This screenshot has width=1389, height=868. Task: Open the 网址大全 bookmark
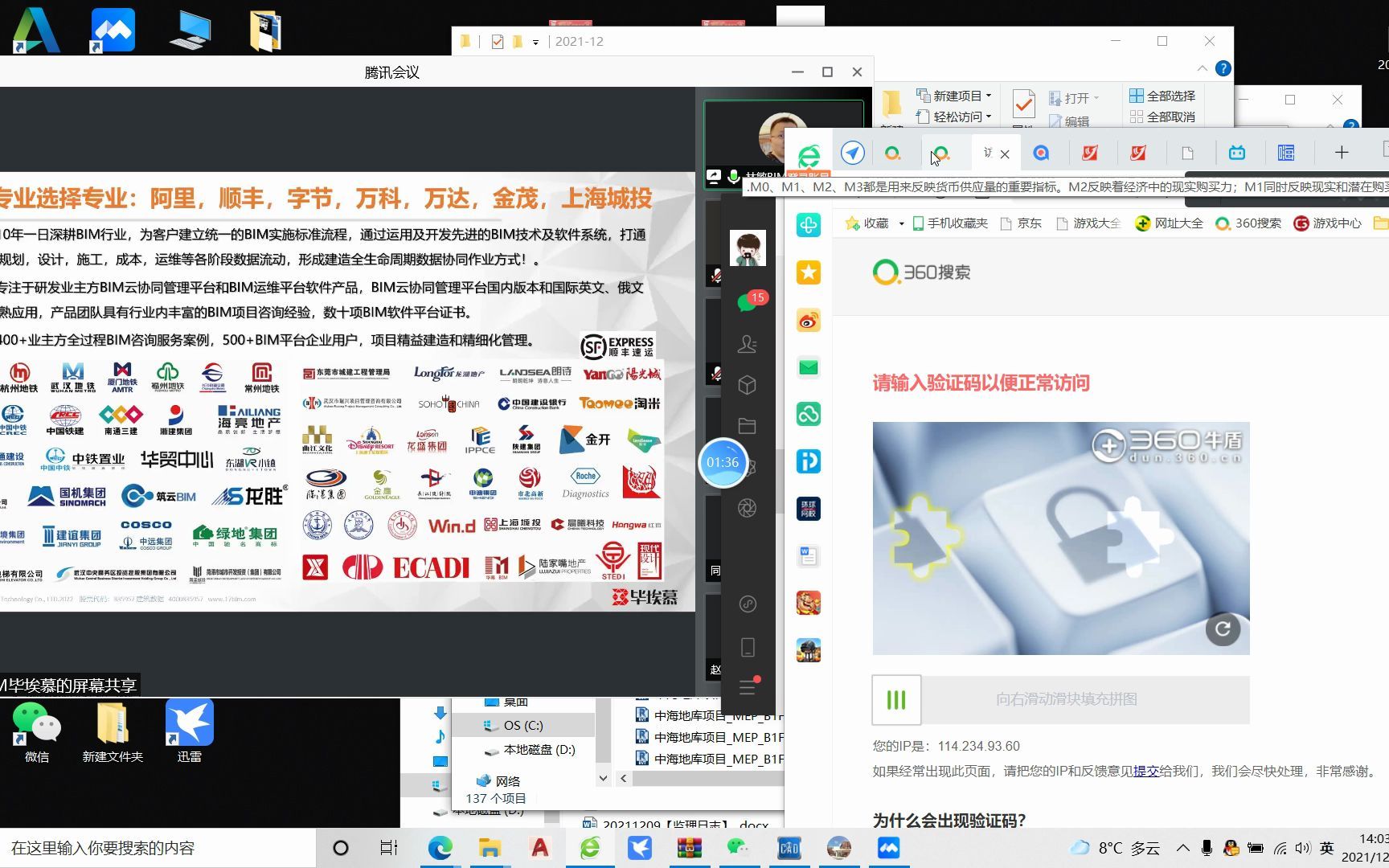(x=1169, y=223)
